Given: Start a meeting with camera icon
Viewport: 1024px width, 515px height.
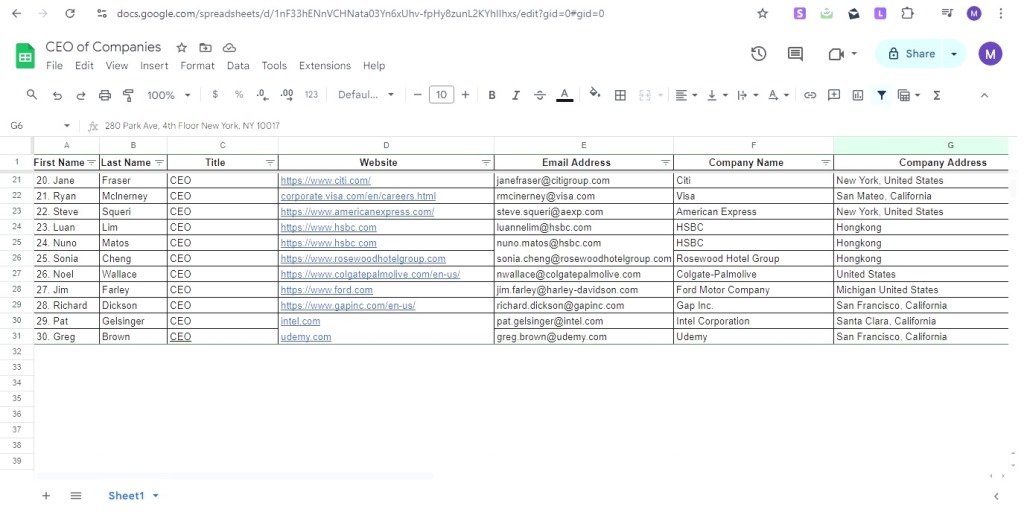Looking at the screenshot, I should (x=837, y=54).
